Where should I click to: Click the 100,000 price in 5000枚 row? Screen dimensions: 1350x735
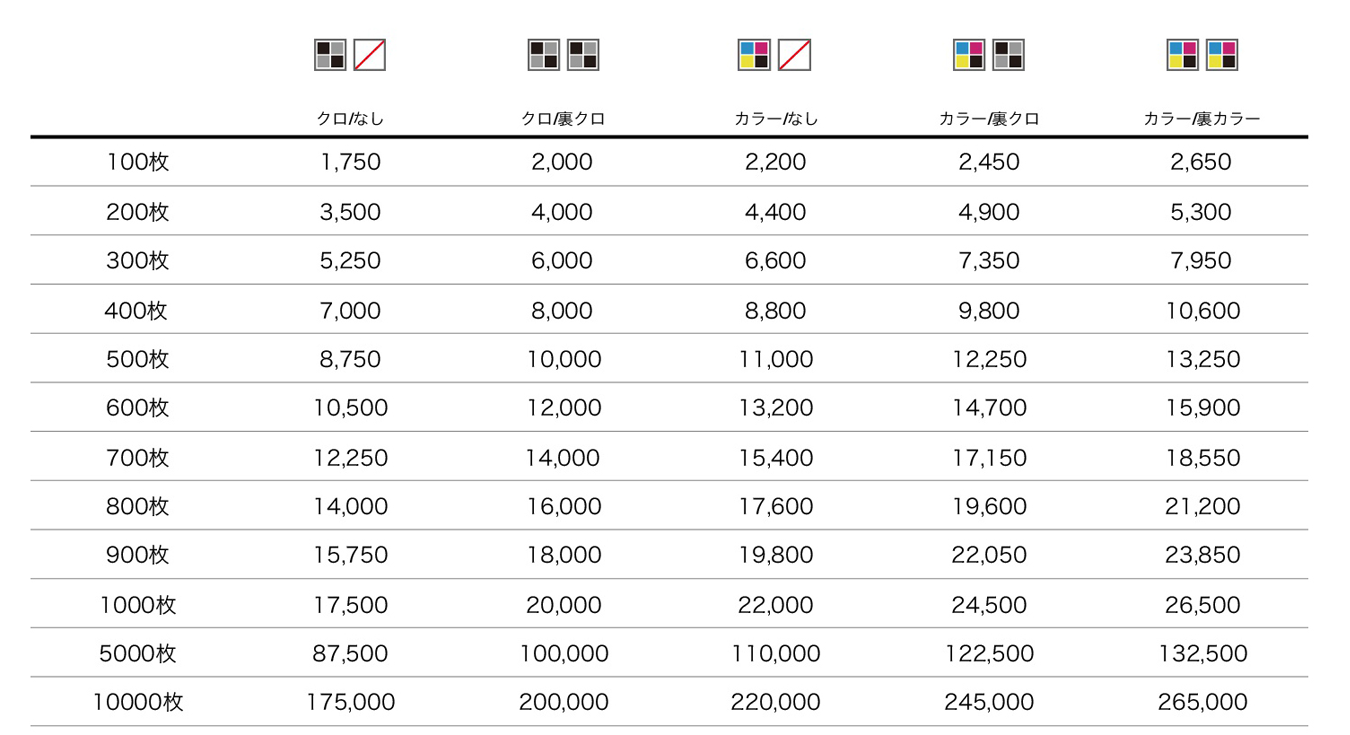click(x=564, y=654)
